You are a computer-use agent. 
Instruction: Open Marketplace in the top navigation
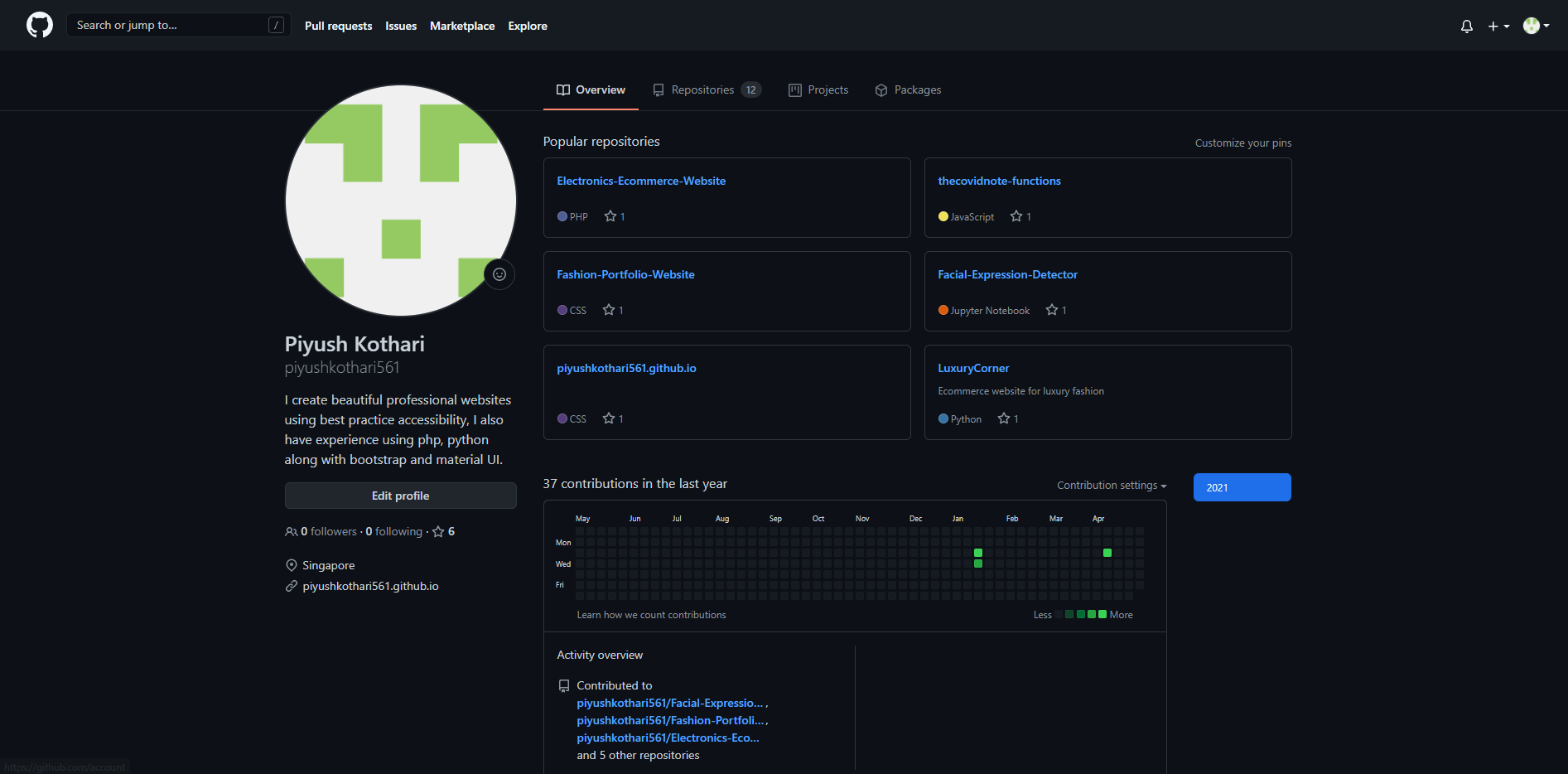click(x=461, y=26)
